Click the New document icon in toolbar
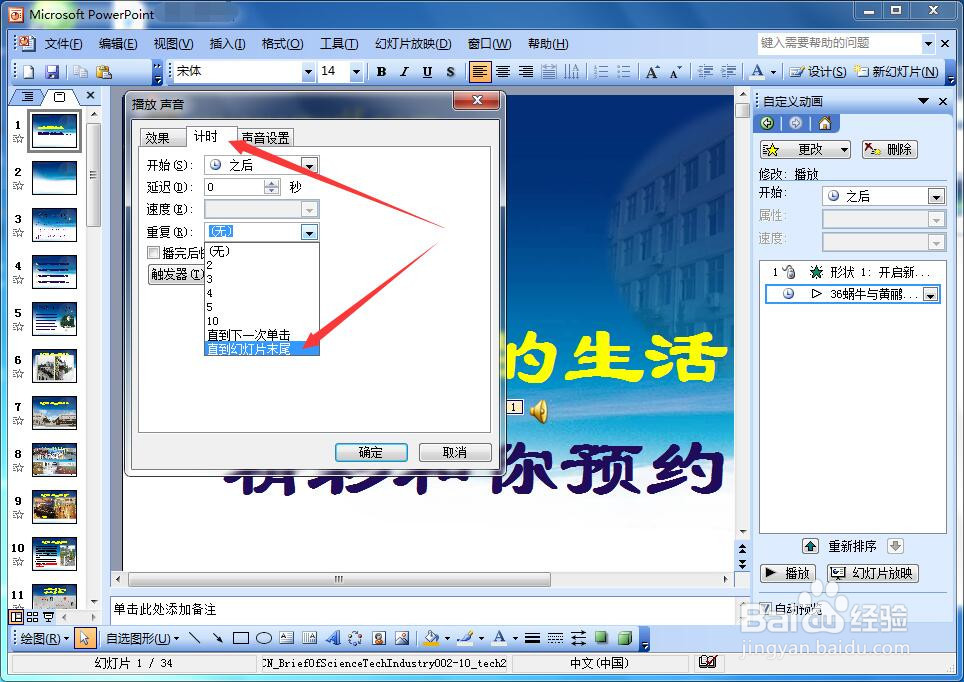This screenshot has width=964, height=682. [x=29, y=72]
